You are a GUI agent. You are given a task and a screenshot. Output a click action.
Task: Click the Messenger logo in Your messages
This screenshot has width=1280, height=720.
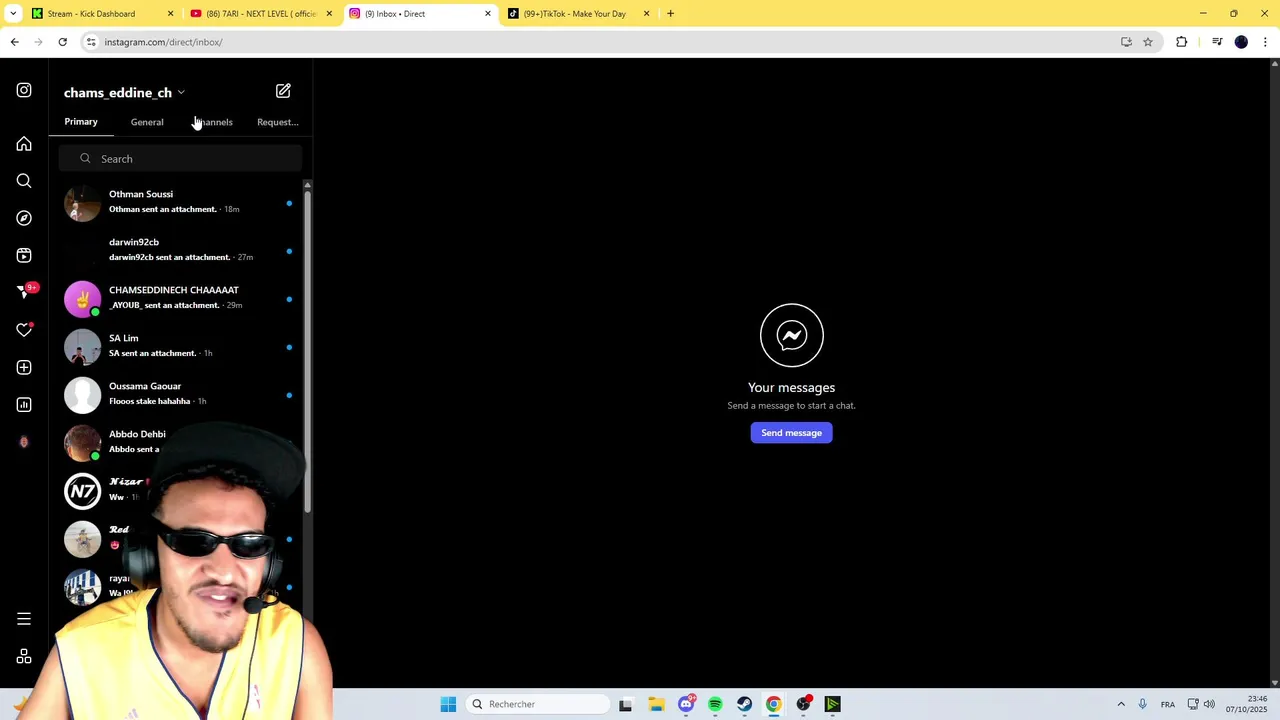[792, 335]
